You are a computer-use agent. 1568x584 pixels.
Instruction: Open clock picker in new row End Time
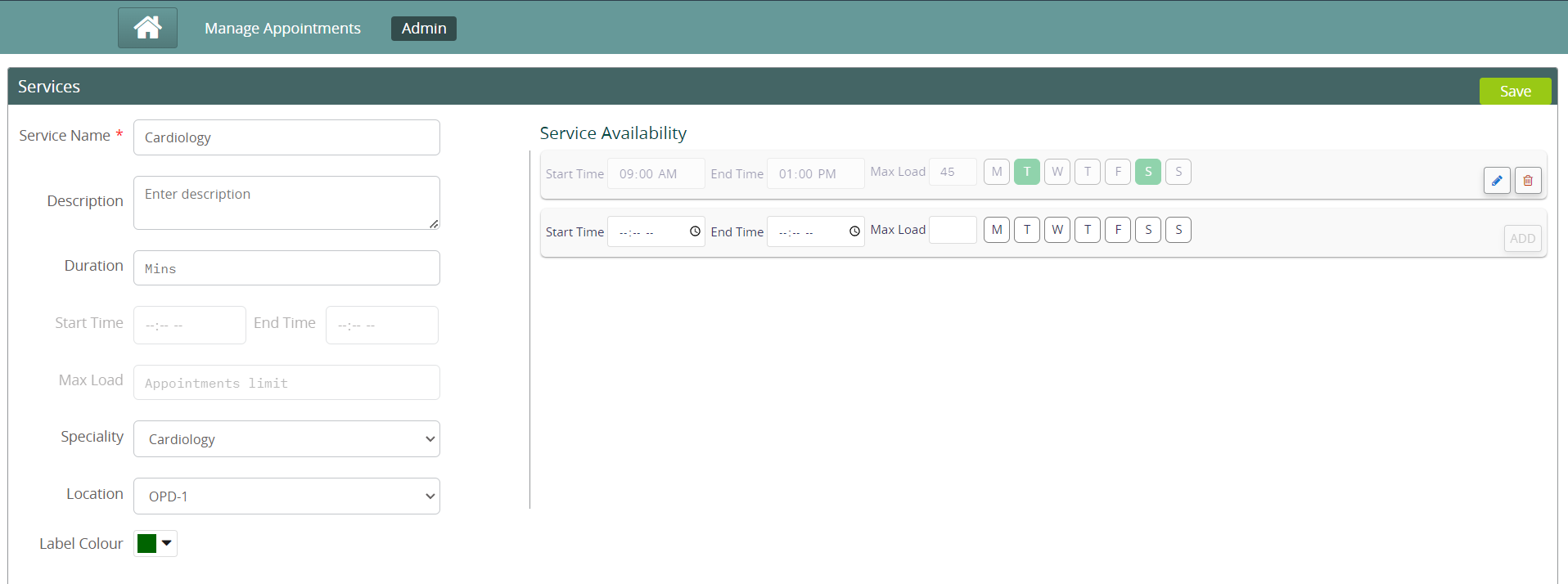pyautogui.click(x=854, y=231)
